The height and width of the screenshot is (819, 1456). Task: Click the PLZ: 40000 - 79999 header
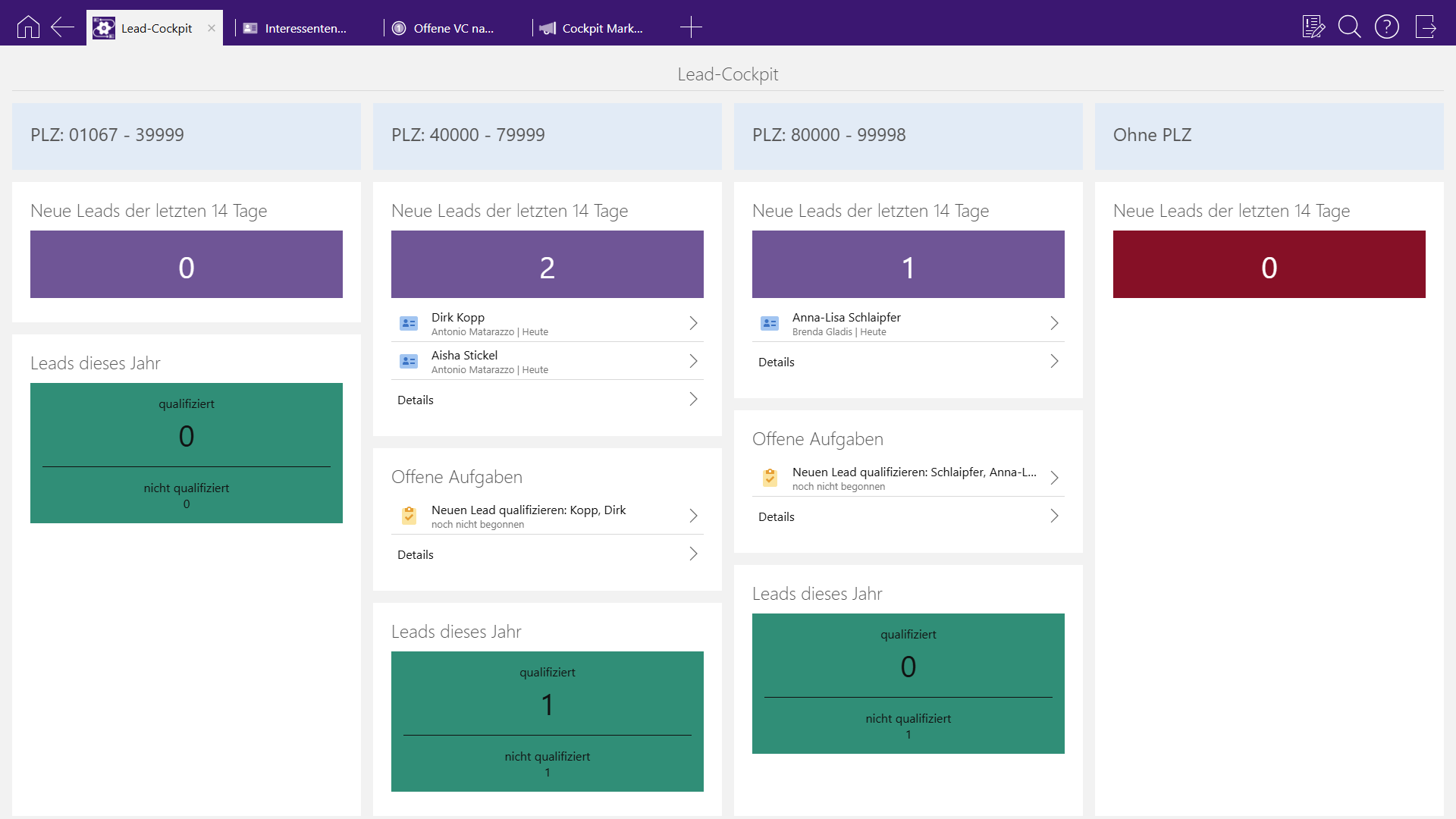(548, 136)
